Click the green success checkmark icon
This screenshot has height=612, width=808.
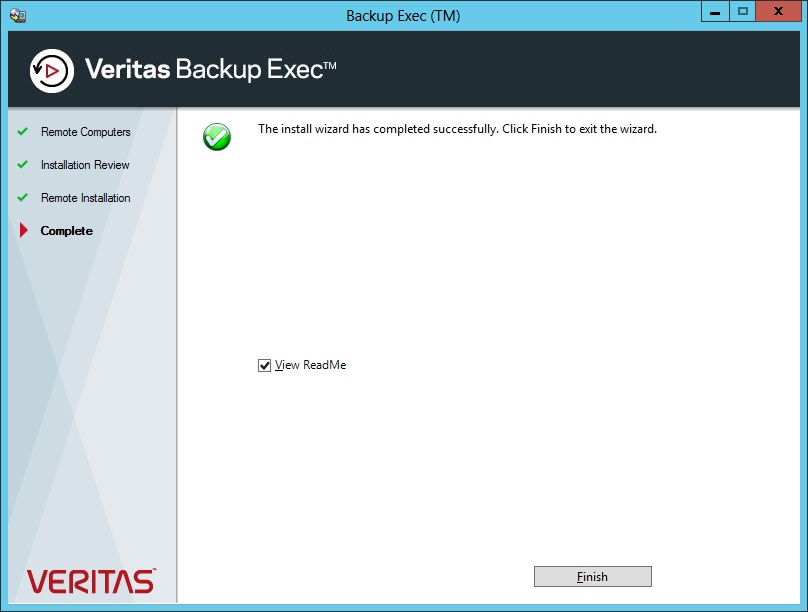click(217, 137)
